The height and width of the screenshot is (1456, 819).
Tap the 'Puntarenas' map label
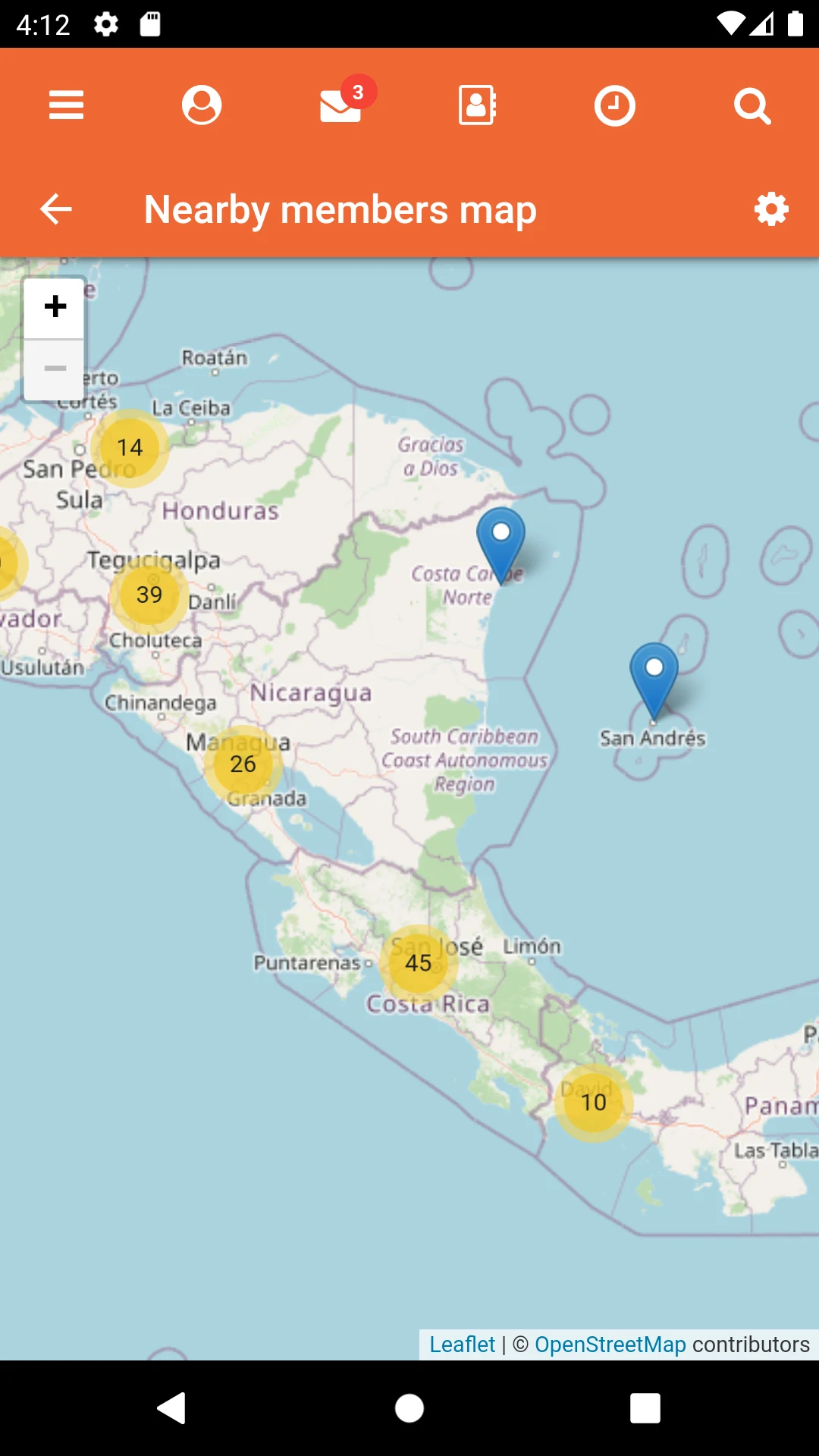[307, 962]
